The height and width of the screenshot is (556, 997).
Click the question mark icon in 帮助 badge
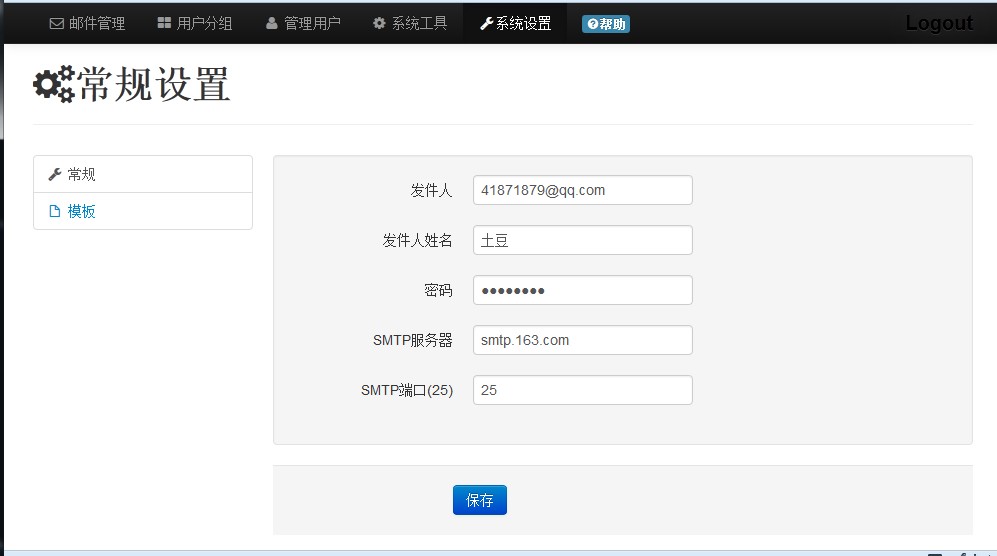coord(592,24)
